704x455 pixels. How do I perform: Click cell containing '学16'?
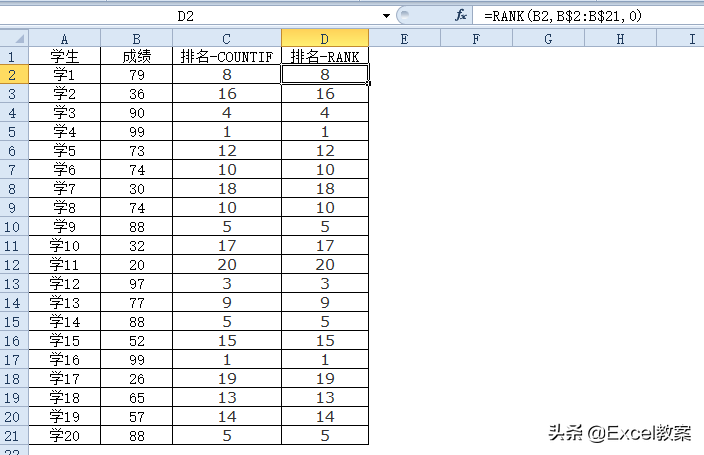[x=65, y=360]
